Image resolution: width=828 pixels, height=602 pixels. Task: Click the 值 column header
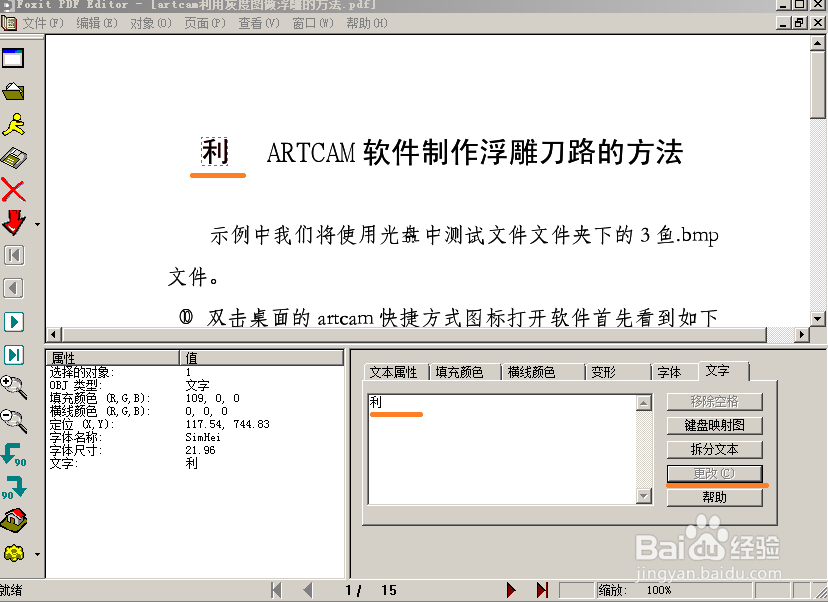261,358
